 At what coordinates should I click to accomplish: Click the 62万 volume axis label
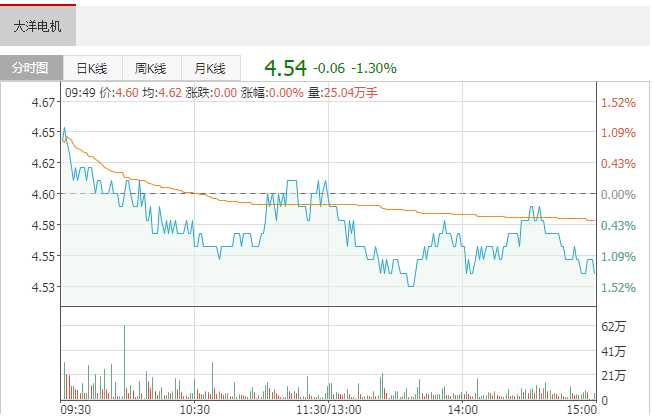(613, 327)
